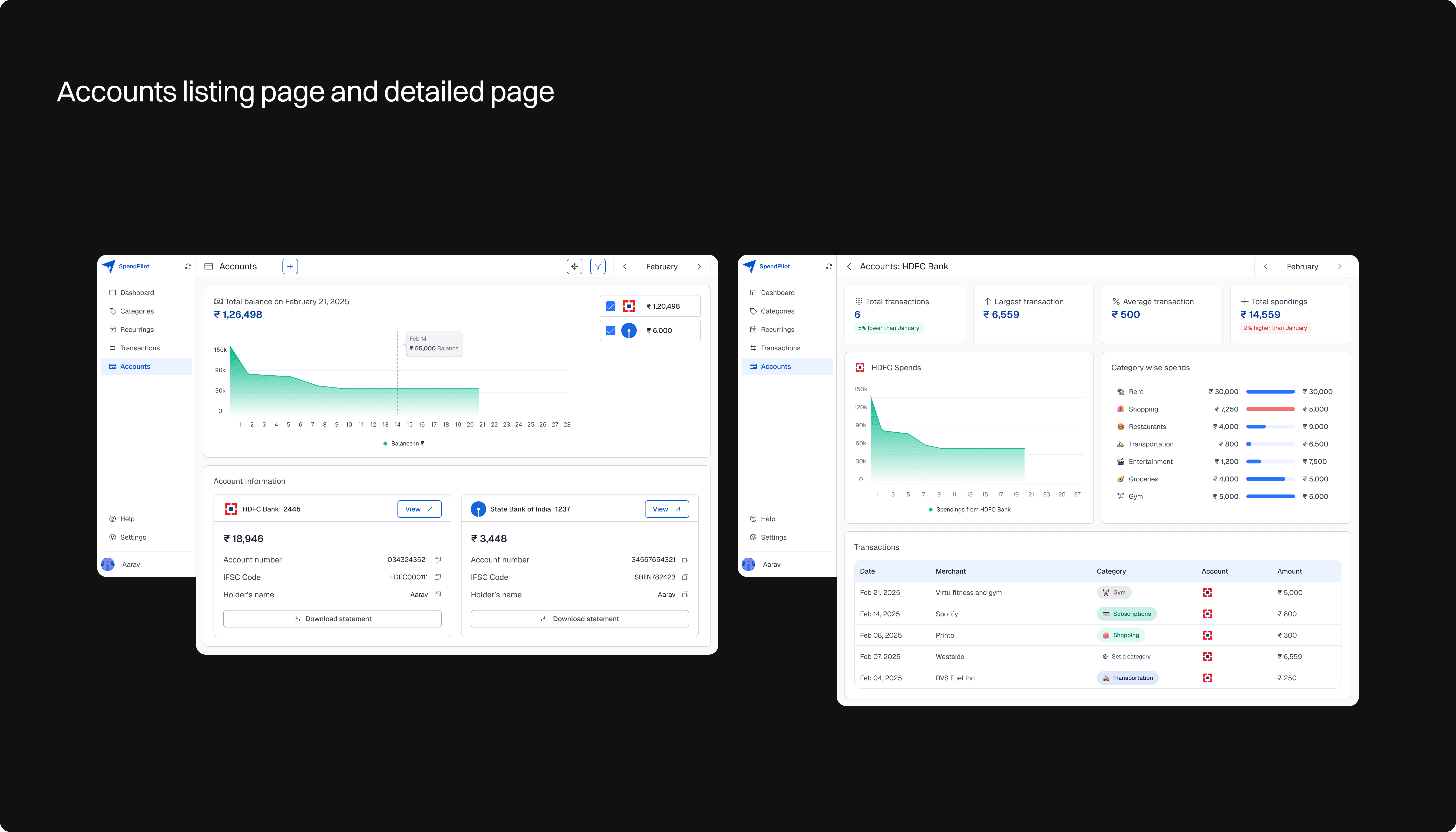Copy HDFC account number 0343243521

[x=438, y=560]
